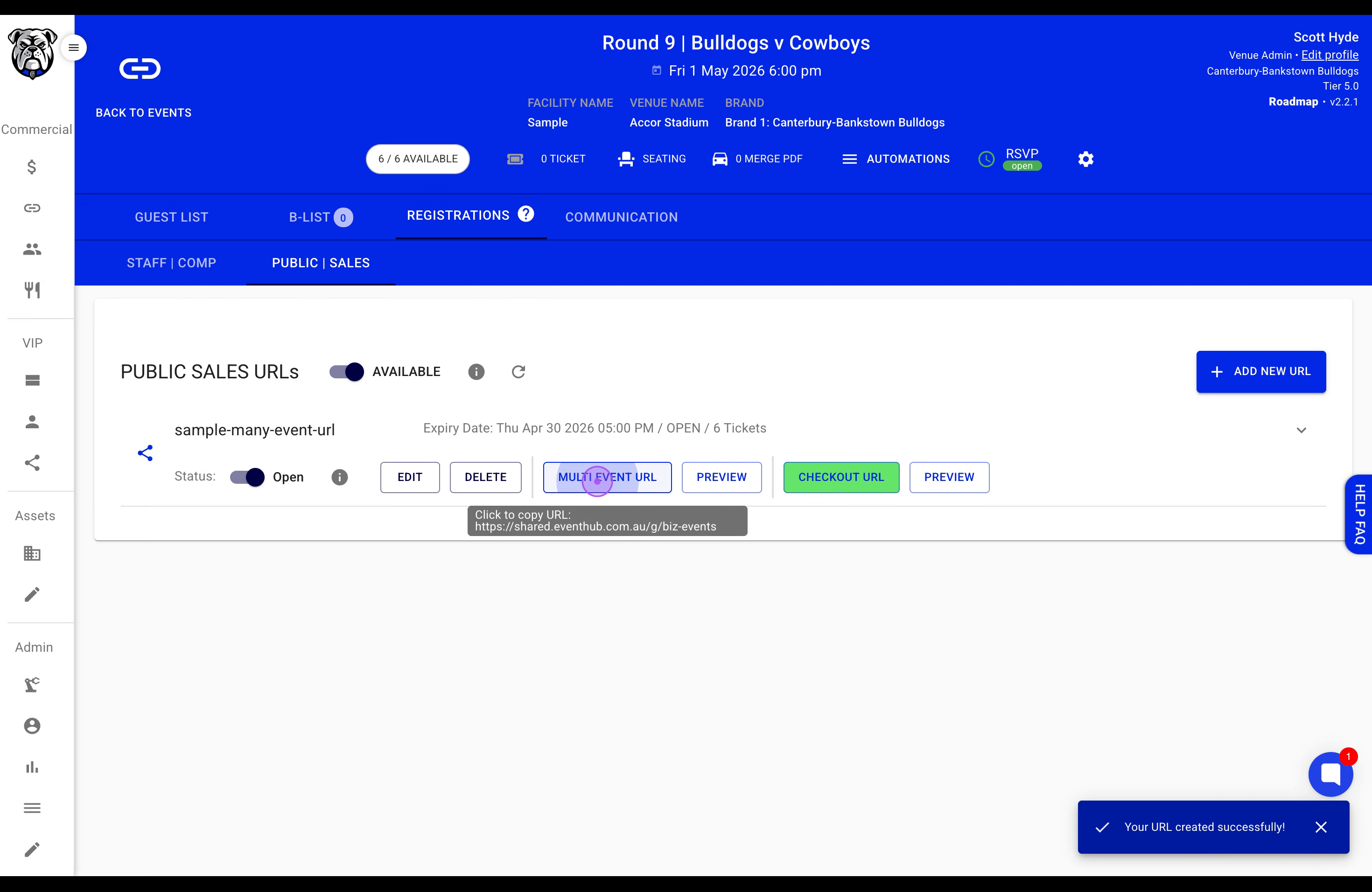Open the AUTOMATIONS menu
The width and height of the screenshot is (1372, 892).
click(x=896, y=159)
